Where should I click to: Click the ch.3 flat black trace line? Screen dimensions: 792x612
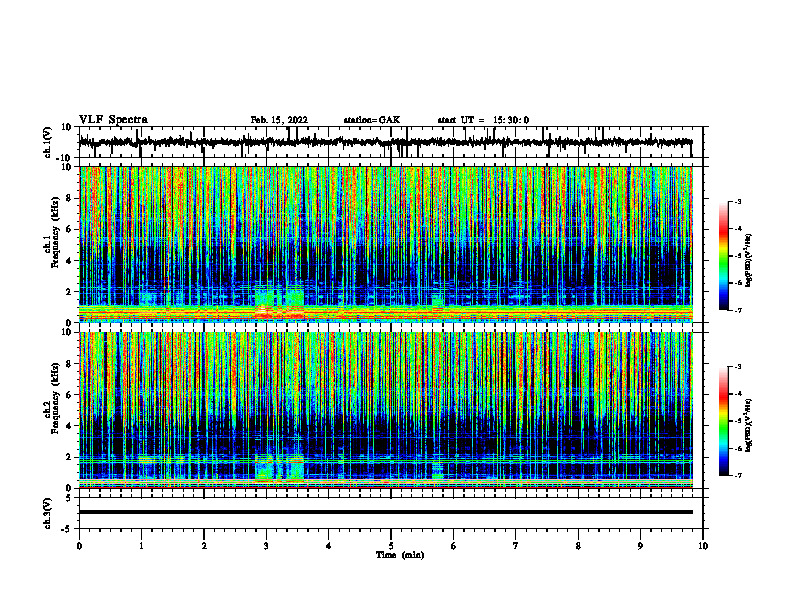(386, 512)
